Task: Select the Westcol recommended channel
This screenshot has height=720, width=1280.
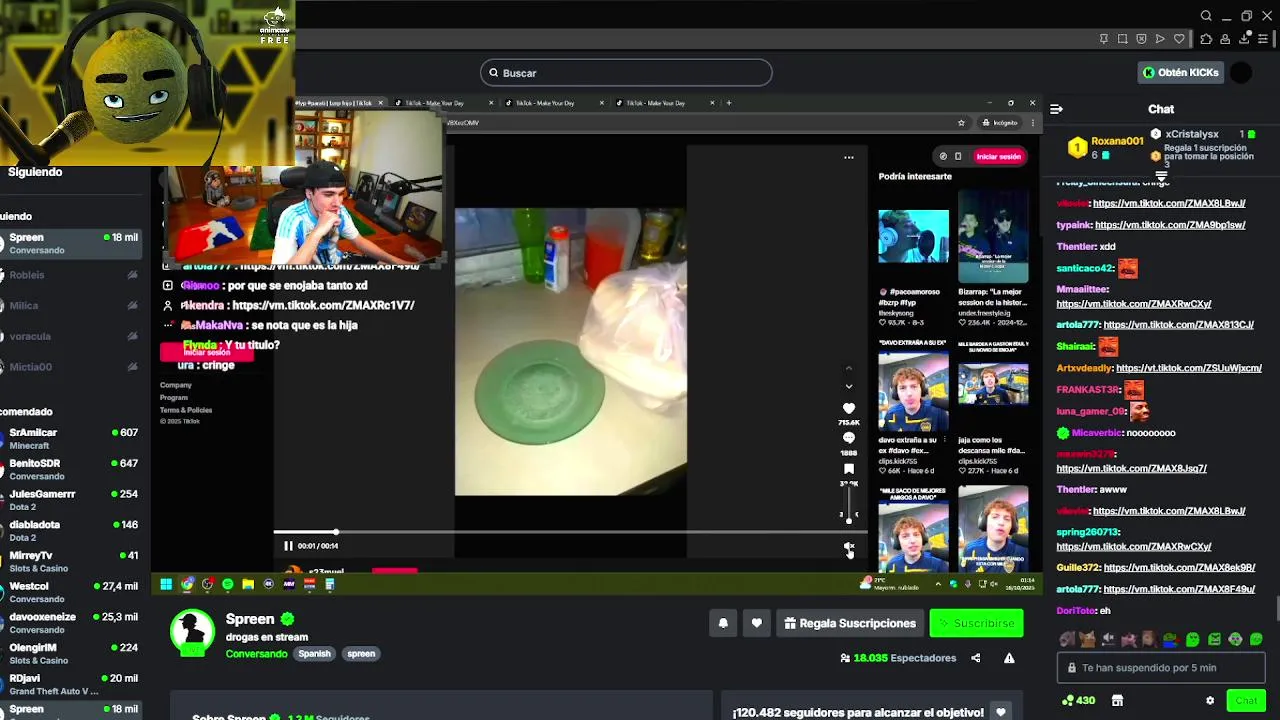Action: click(x=70, y=593)
